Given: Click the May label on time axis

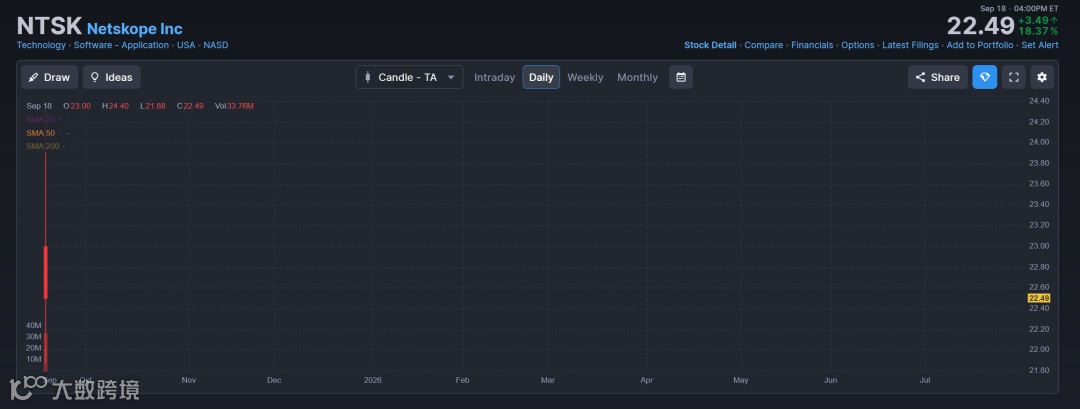Looking at the screenshot, I should pyautogui.click(x=741, y=380).
